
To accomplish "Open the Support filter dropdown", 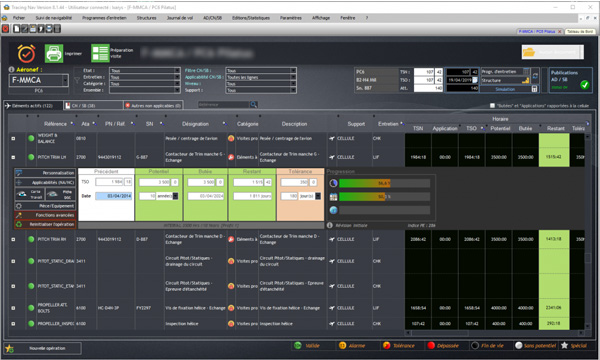I will (x=293, y=90).
